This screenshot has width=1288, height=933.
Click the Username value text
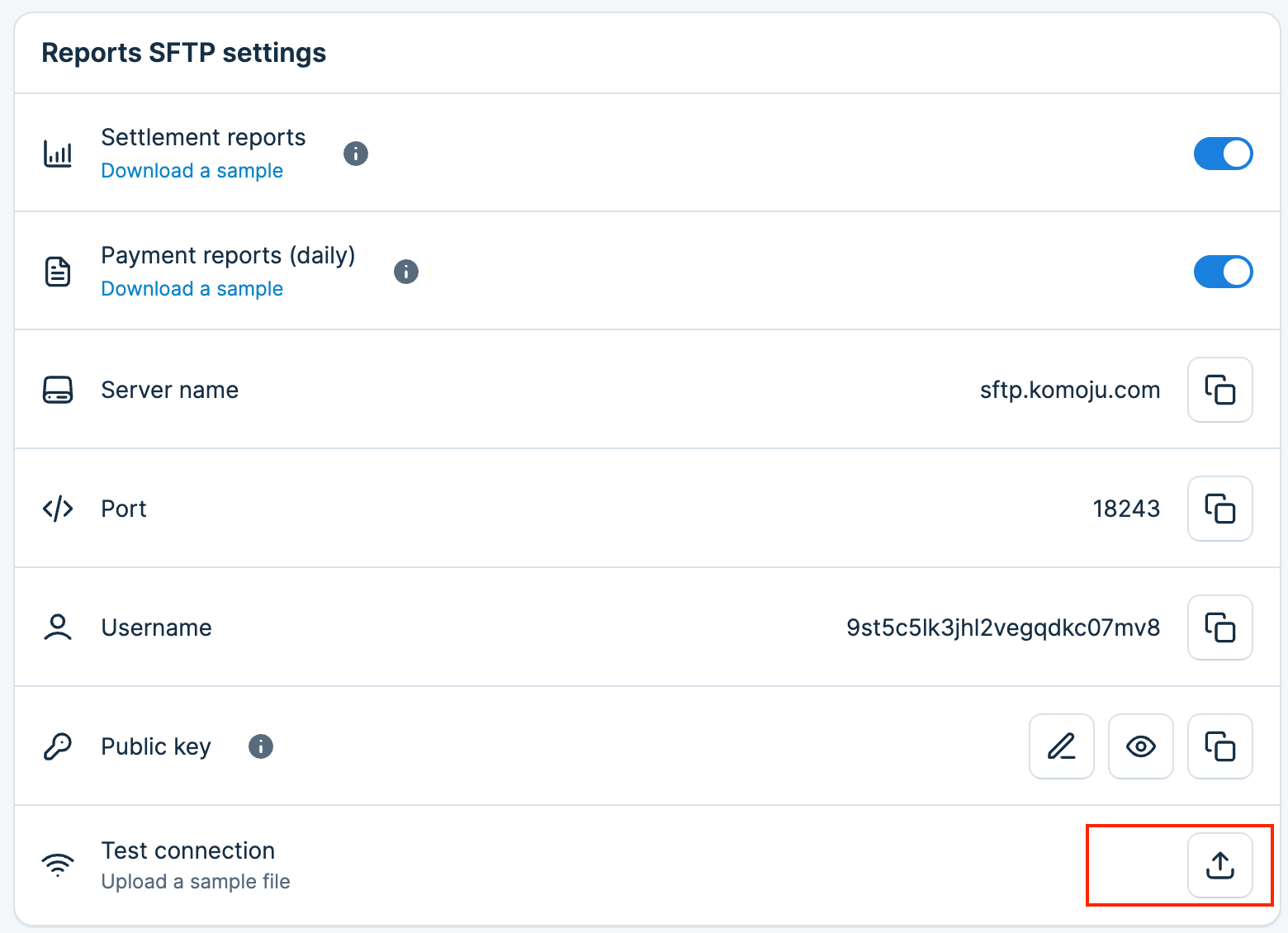pyautogui.click(x=1002, y=628)
